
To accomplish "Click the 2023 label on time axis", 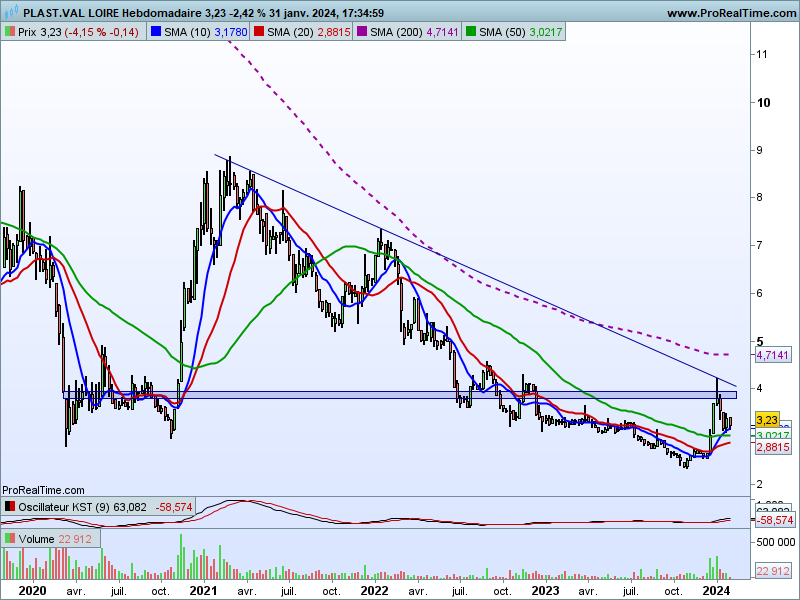I will pos(545,591).
